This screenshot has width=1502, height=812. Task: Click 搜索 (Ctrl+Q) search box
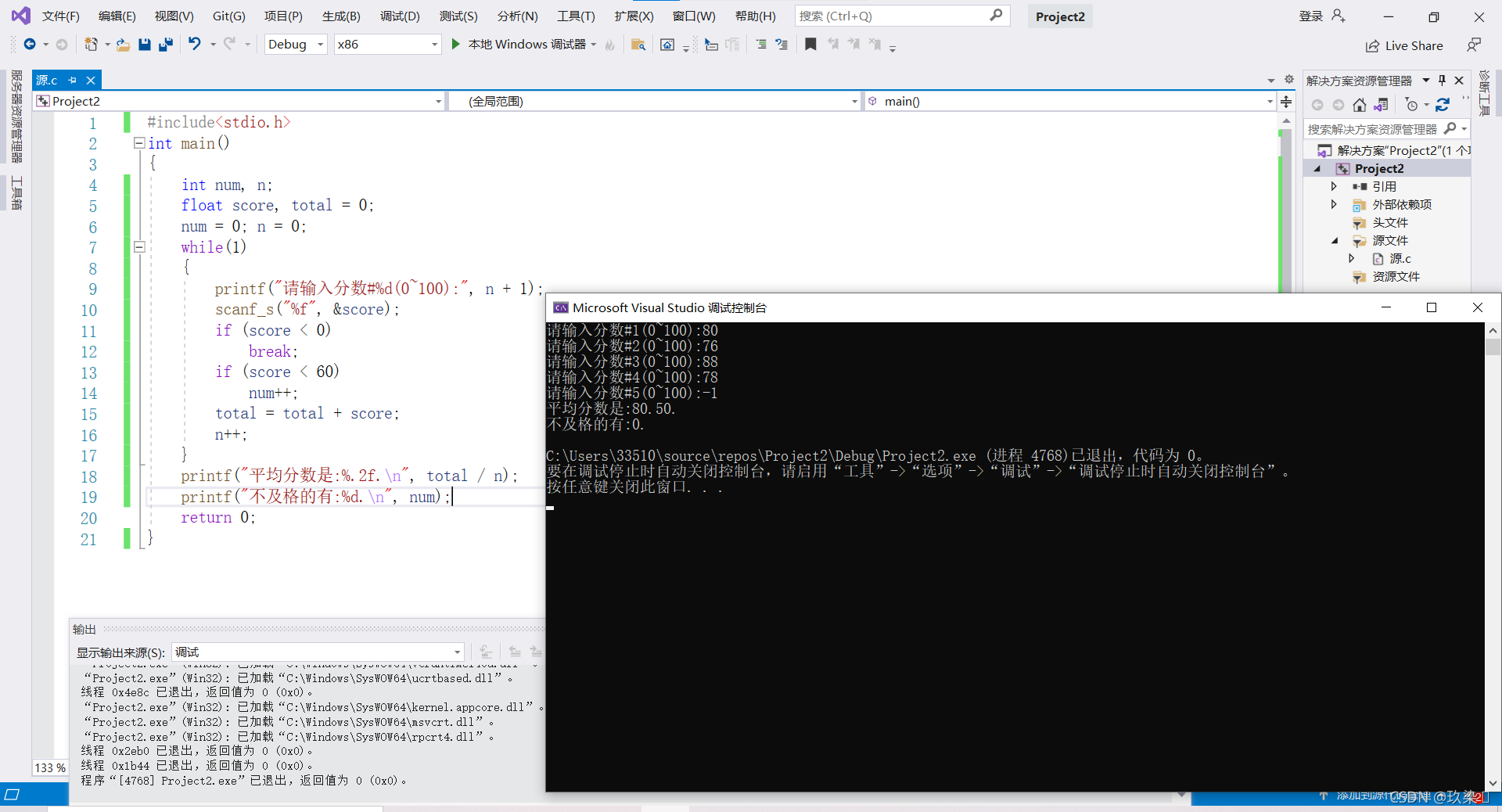(902, 16)
